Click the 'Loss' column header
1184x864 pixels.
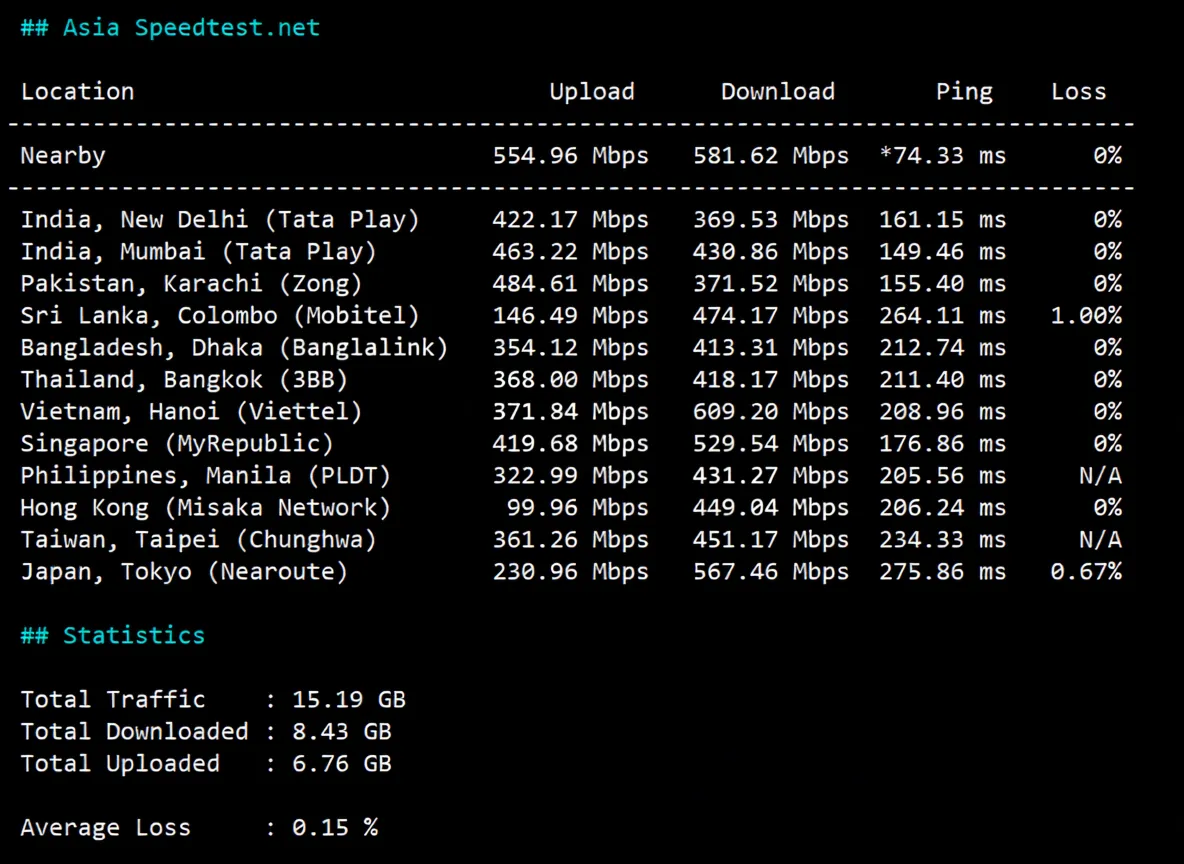click(1078, 91)
